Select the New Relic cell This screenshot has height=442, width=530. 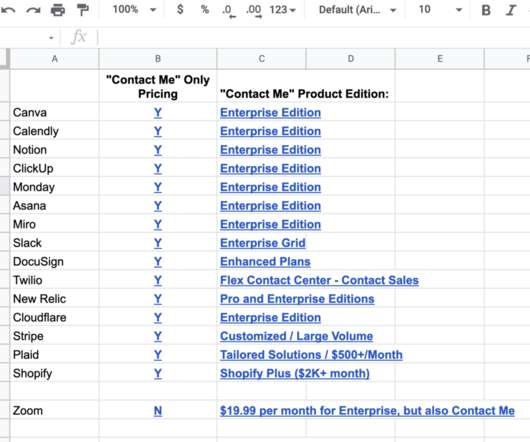click(x=55, y=298)
